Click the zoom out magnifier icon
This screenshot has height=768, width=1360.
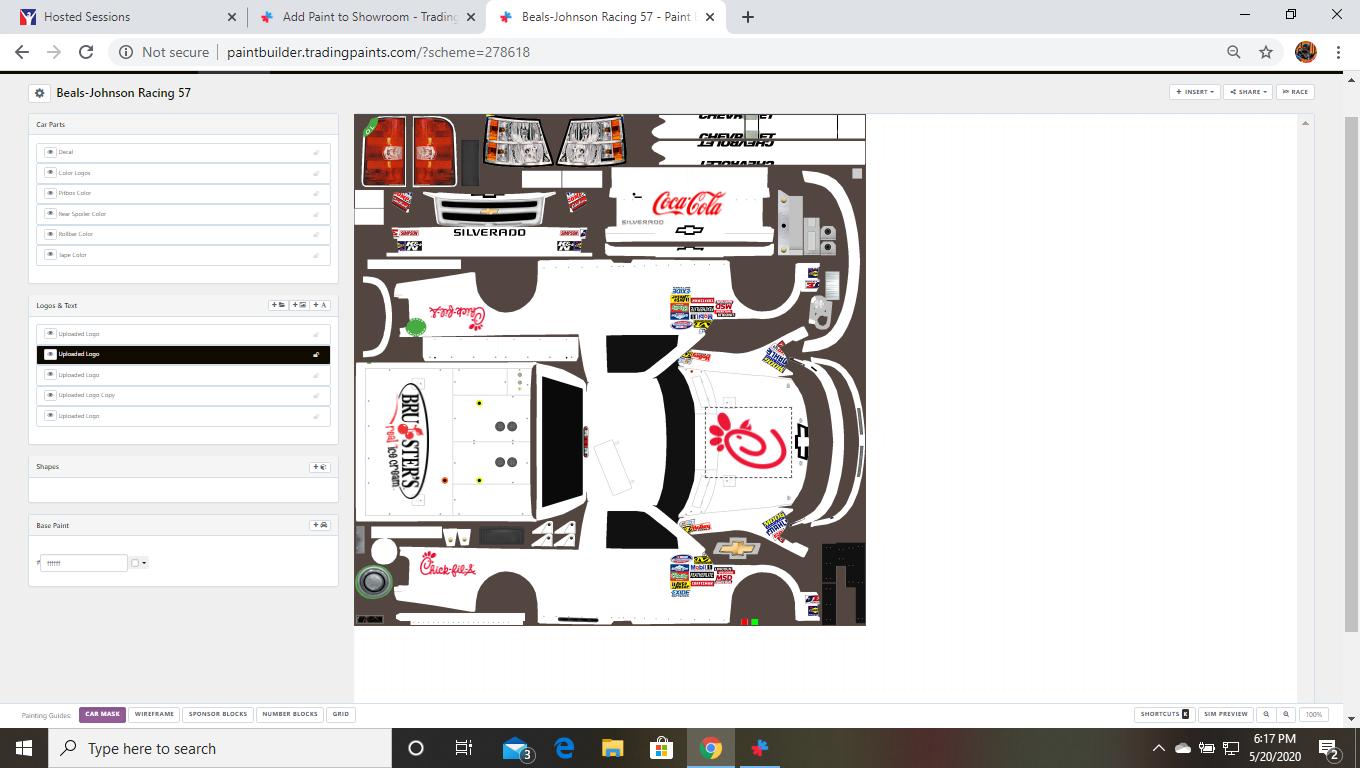(1266, 714)
